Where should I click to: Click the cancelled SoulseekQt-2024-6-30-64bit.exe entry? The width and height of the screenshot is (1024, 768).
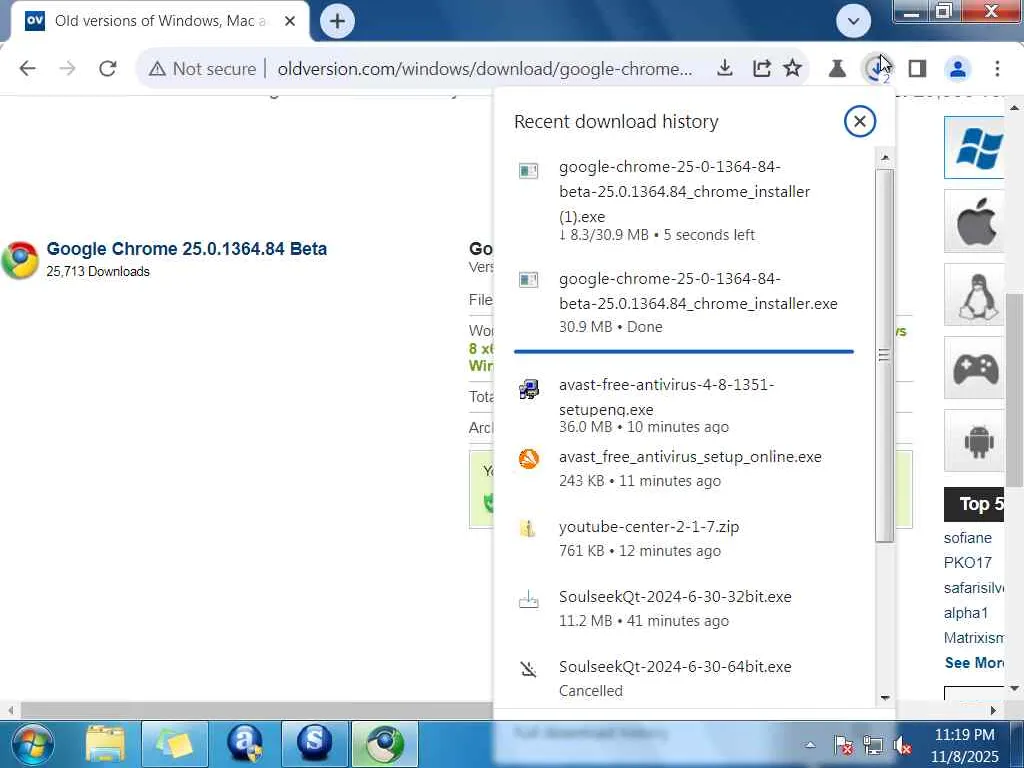click(684, 678)
